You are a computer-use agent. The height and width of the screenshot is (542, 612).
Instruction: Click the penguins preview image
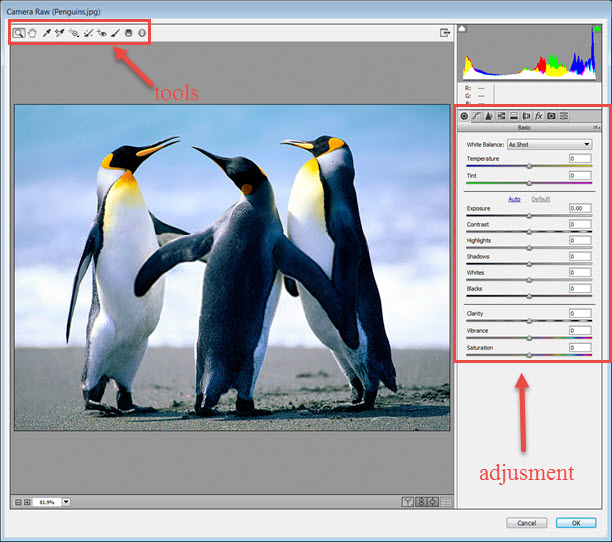[x=232, y=267]
